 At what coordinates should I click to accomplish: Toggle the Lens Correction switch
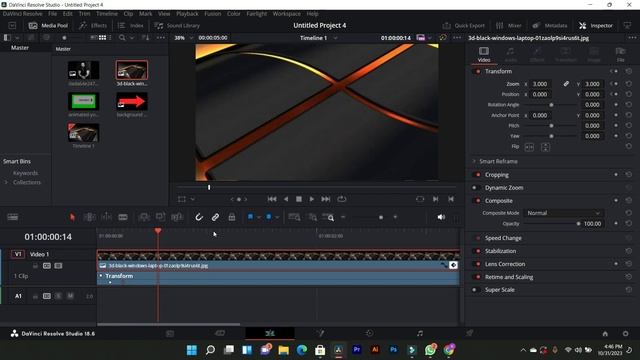tap(478, 264)
